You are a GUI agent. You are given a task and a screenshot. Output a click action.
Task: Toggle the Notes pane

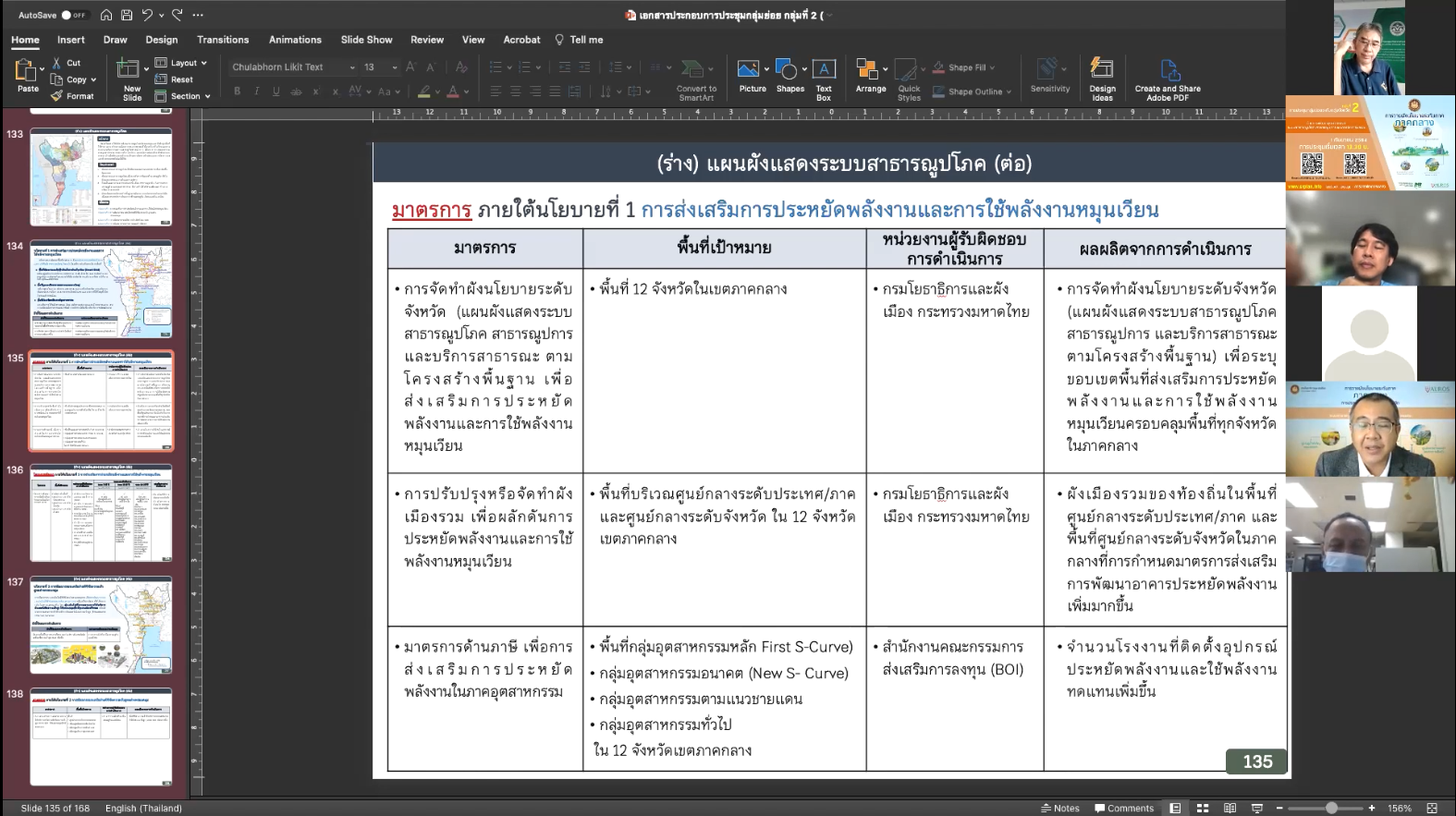(1059, 808)
